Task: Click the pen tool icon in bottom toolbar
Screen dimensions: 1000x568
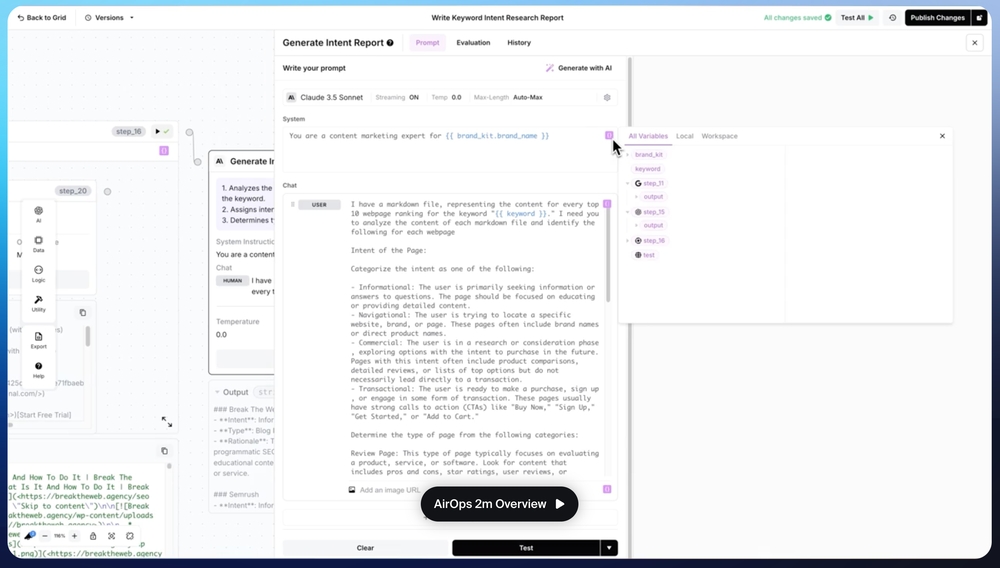Action: point(29,536)
